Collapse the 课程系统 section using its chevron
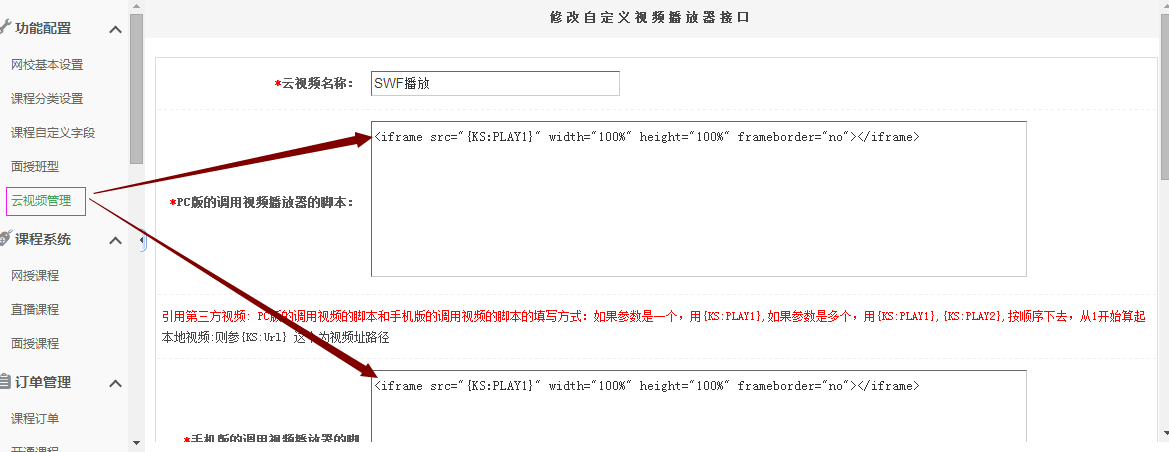The height and width of the screenshot is (452, 1169). [116, 240]
